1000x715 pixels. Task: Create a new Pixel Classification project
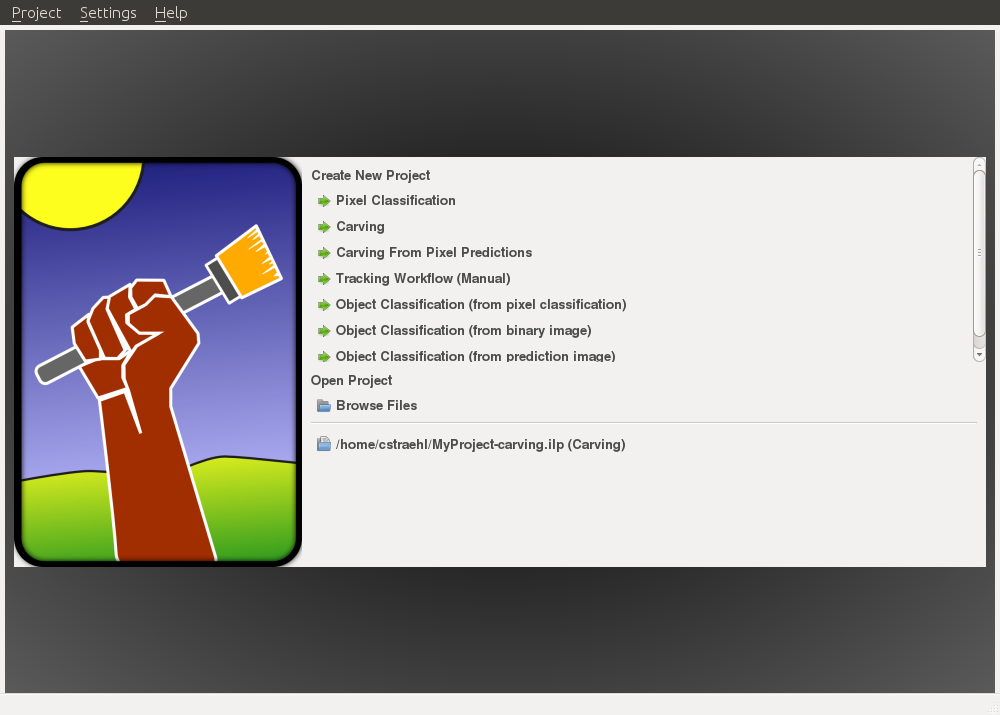tap(395, 200)
